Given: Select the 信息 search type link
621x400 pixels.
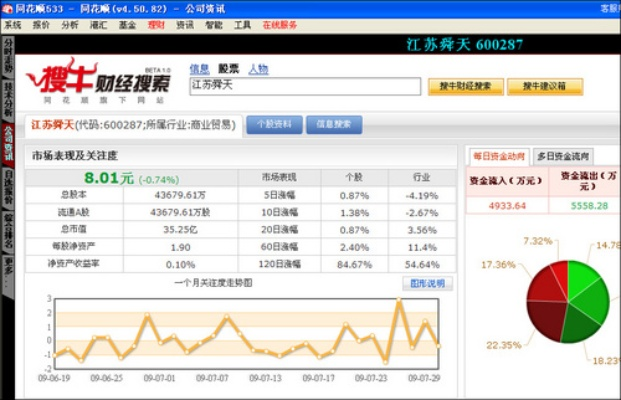Looking at the screenshot, I should tap(199, 69).
